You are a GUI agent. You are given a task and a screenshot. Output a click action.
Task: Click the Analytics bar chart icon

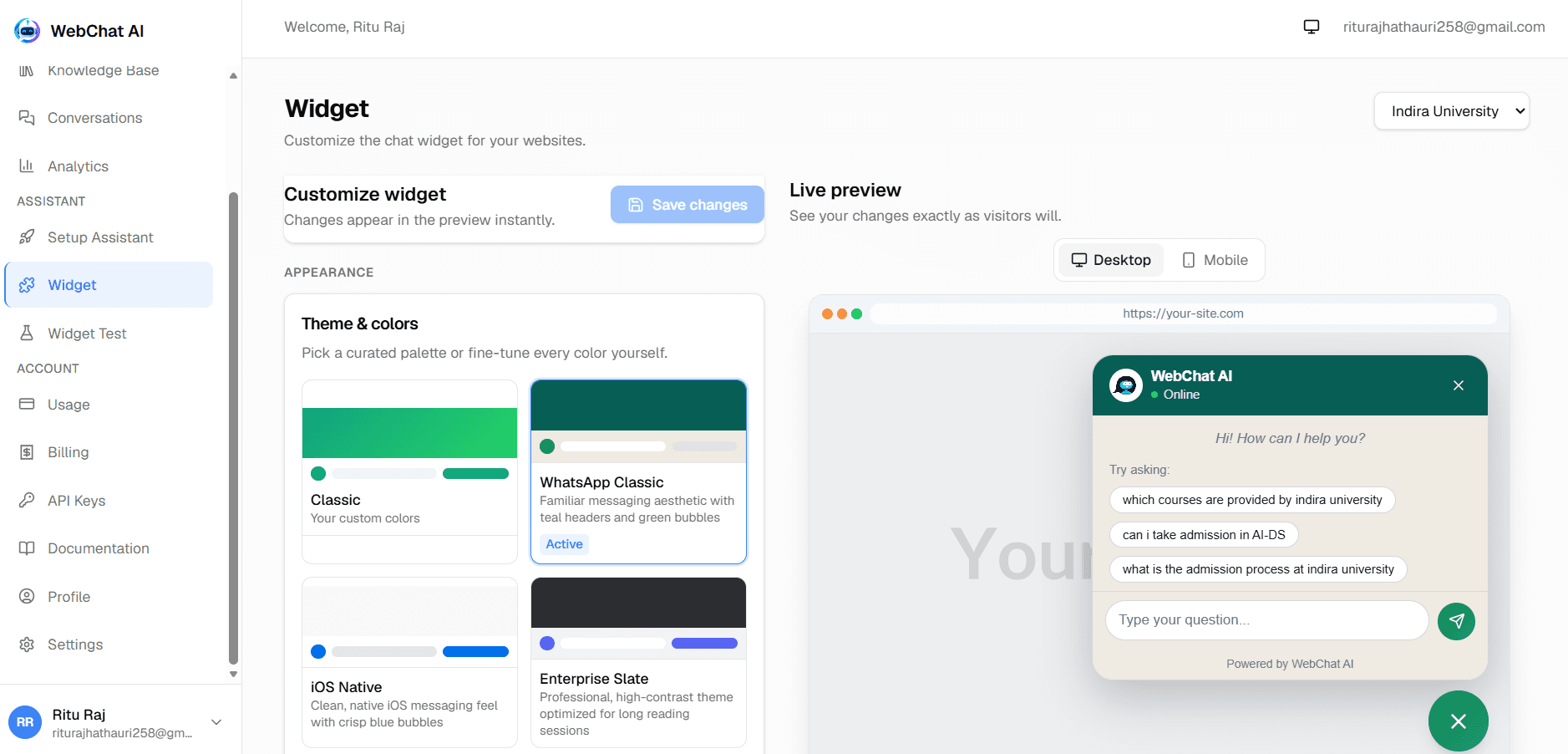(27, 166)
